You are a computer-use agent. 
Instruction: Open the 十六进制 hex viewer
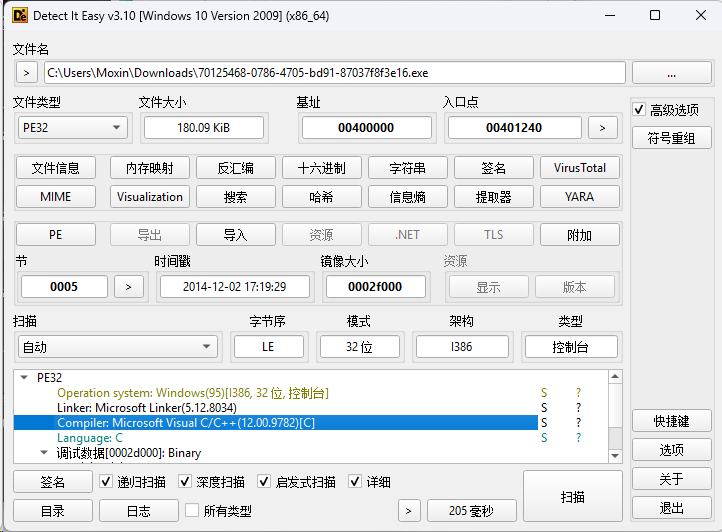(321, 168)
